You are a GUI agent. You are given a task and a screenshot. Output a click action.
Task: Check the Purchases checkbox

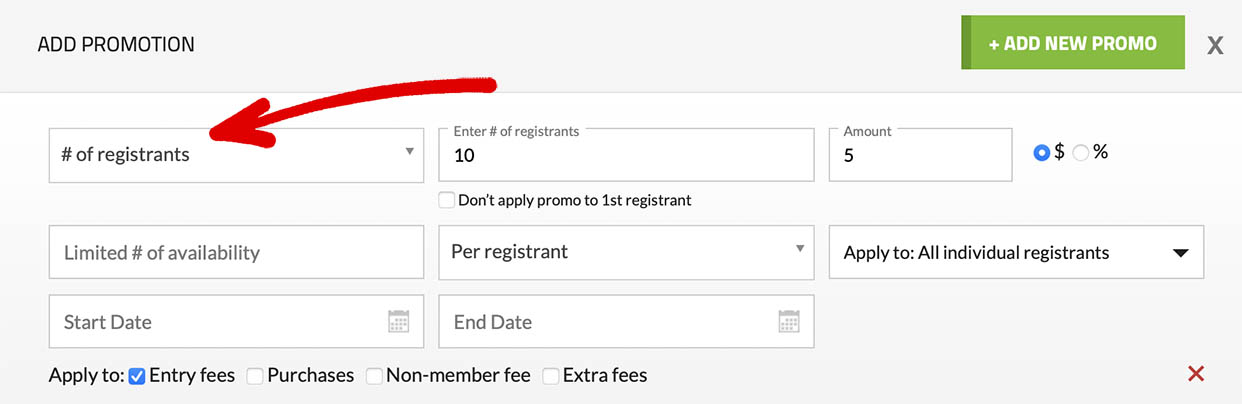tap(255, 376)
